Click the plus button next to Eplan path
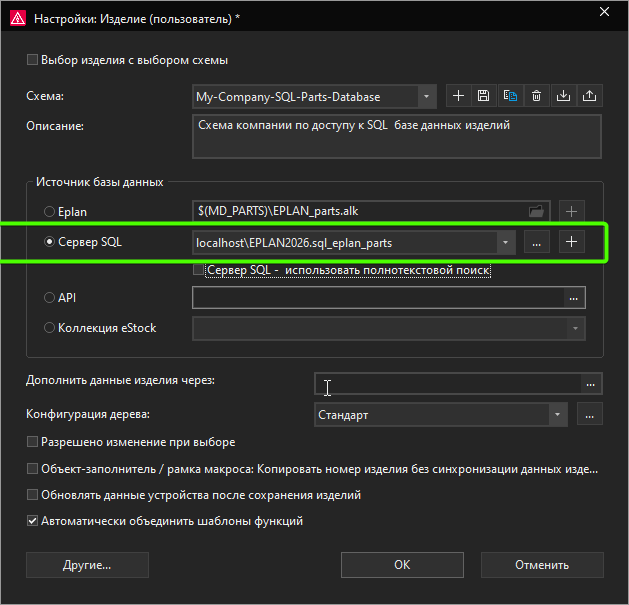The height and width of the screenshot is (605, 629). point(572,211)
